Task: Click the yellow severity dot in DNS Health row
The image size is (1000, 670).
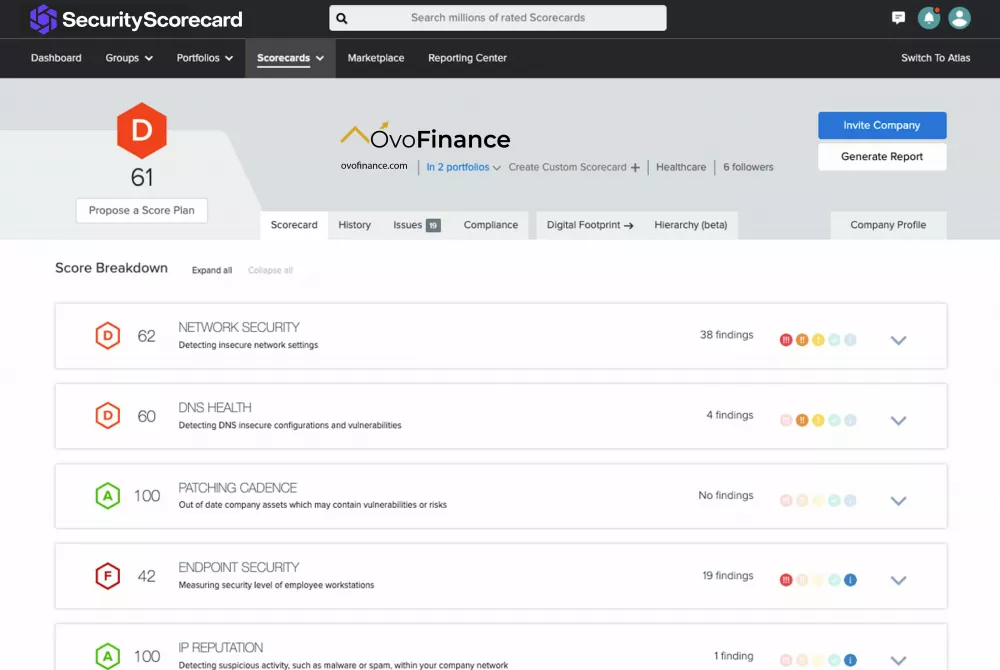Action: point(818,421)
